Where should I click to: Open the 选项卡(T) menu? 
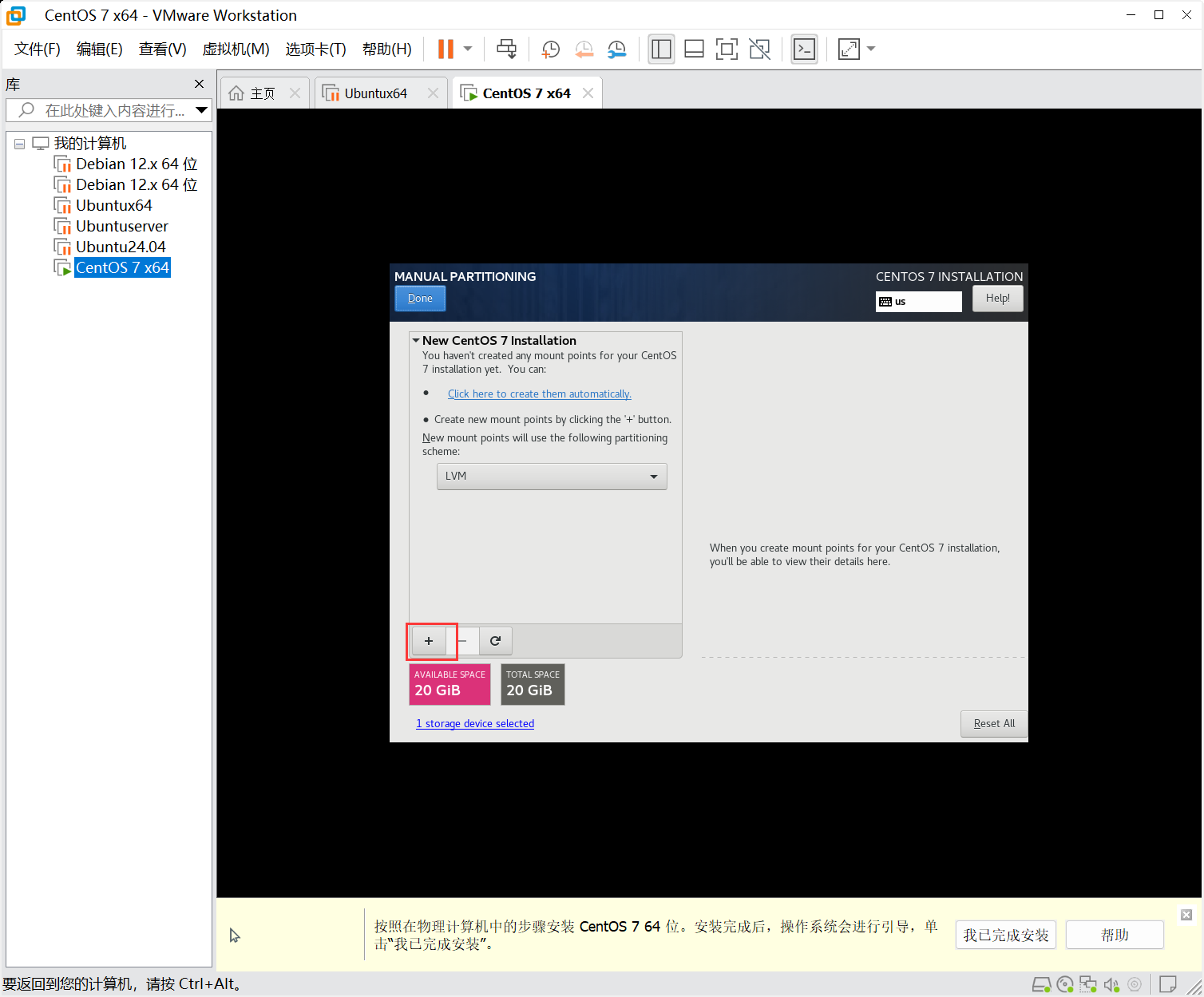click(x=316, y=49)
